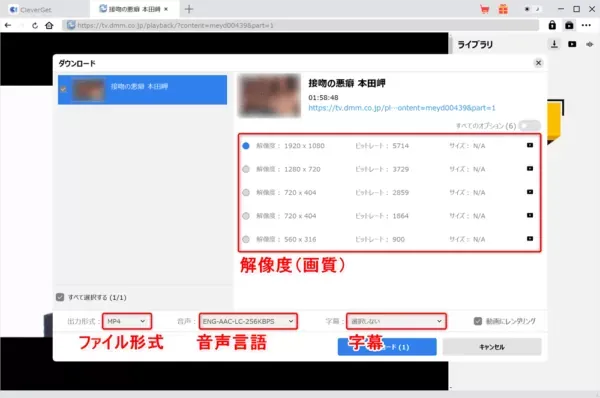The image size is (600, 398).
Task: Open the gift box icon
Action: [503, 9]
